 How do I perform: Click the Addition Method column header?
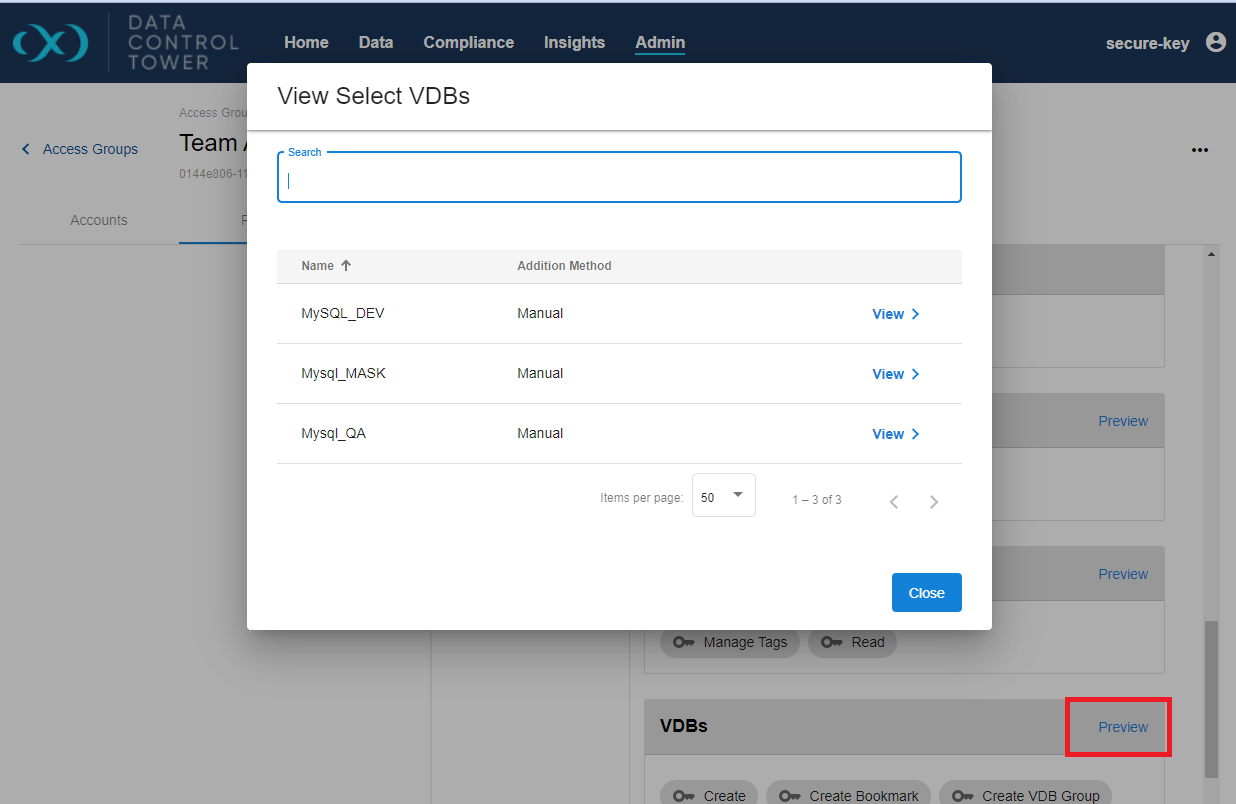564,266
